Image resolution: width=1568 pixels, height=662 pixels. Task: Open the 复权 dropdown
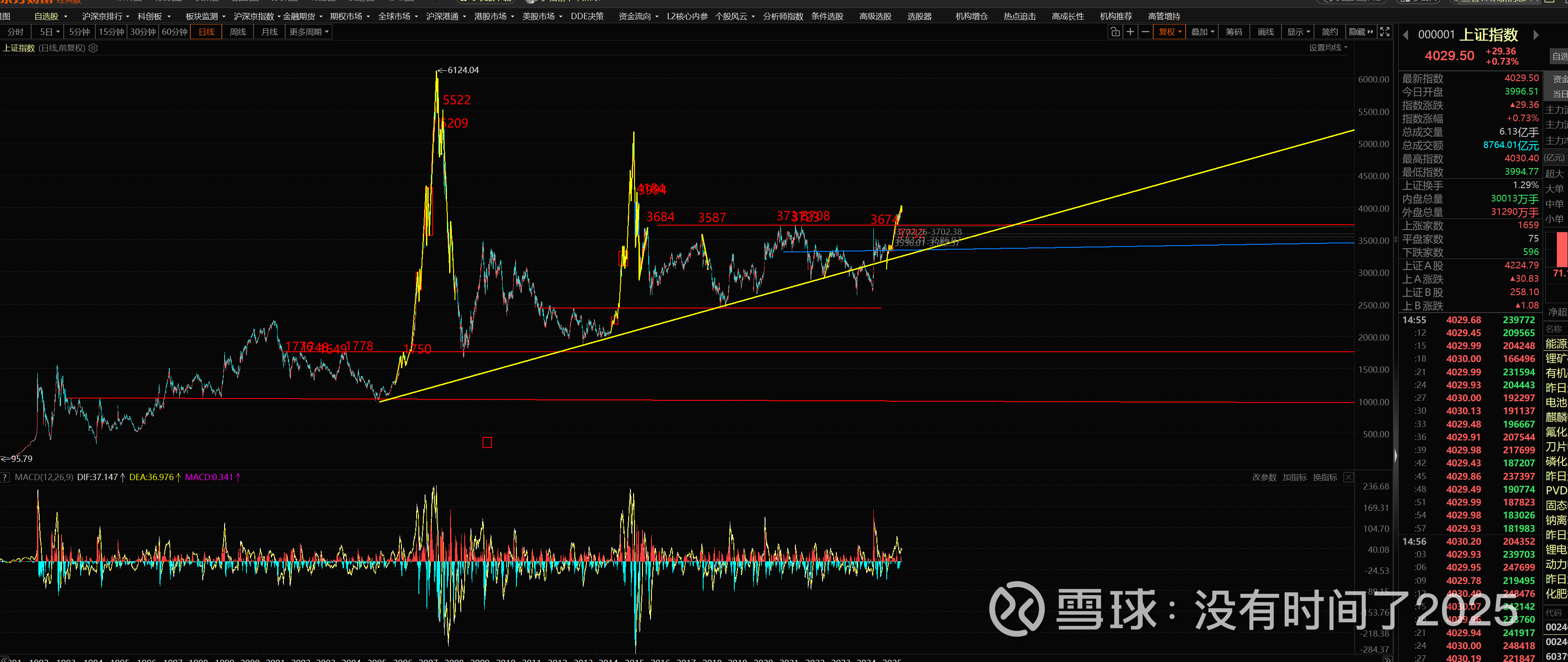[x=1169, y=32]
